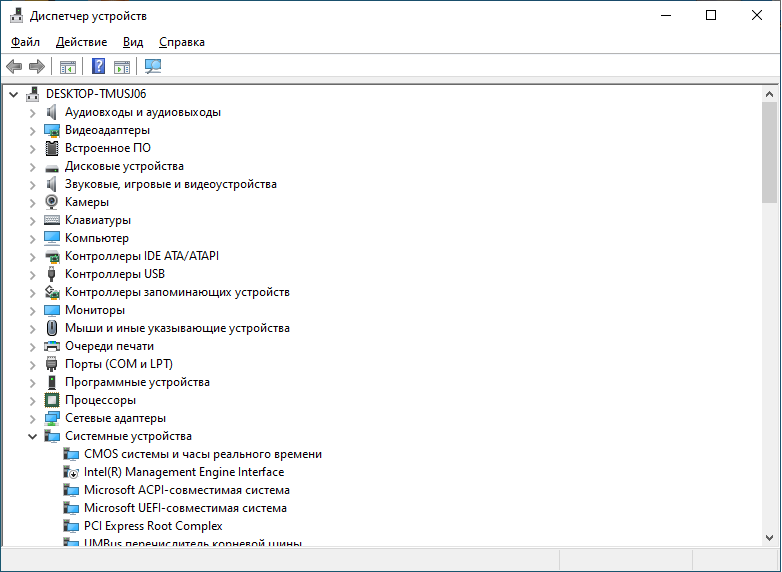Screen dimensions: 782x572
Task: Collapse the DESKTOP-TMUSJ06 root node
Action: pyautogui.click(x=13, y=94)
